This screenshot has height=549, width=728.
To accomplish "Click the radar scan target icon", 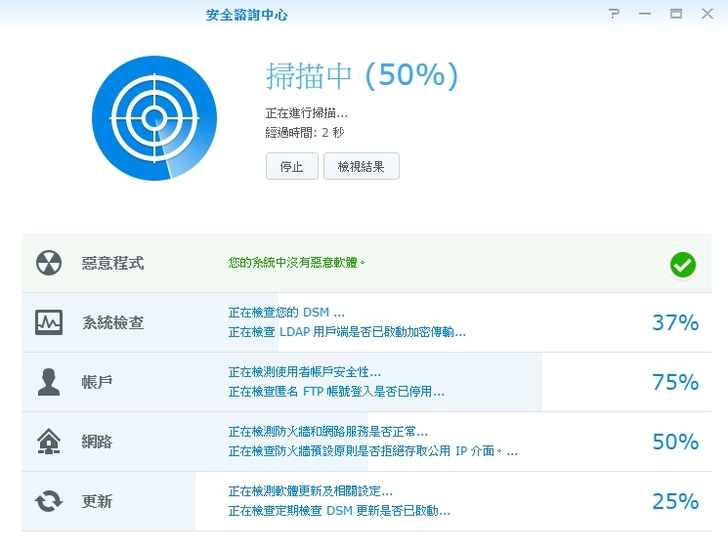I will [153, 118].
